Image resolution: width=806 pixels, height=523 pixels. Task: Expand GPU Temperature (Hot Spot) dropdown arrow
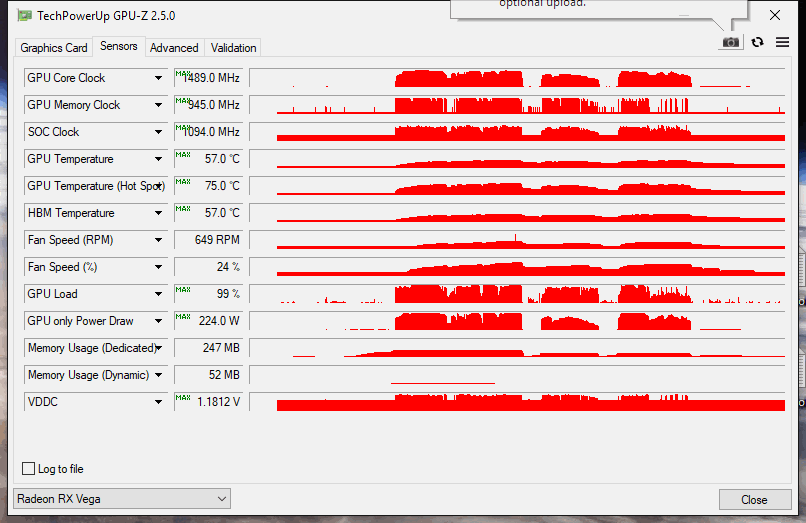click(159, 186)
